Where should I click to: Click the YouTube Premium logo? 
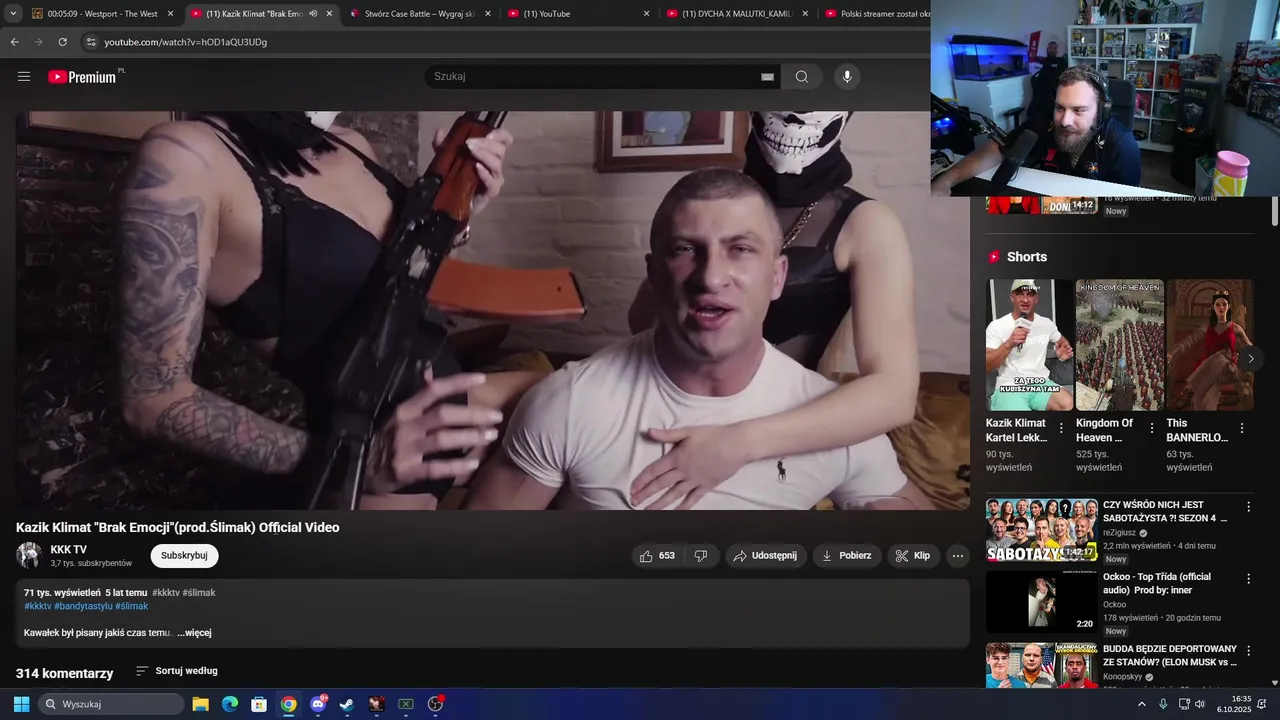pos(84,77)
